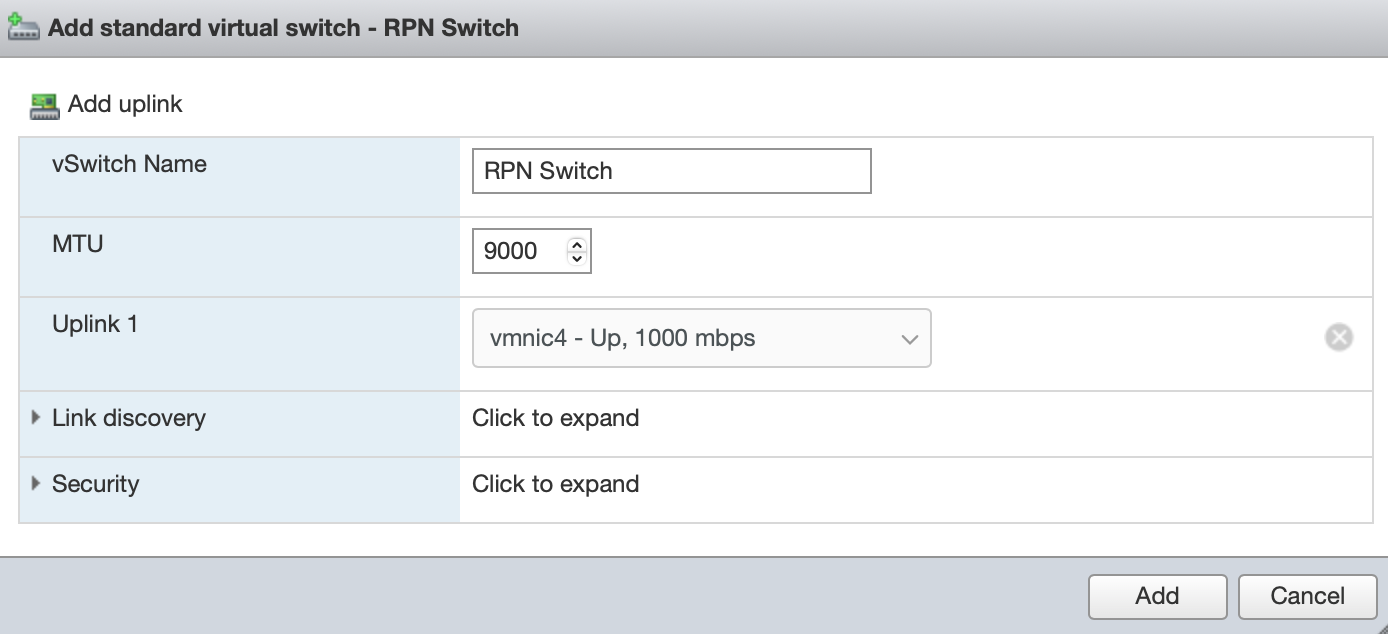Click the dialog resize handle in the corner
The height and width of the screenshot is (634, 1388).
tap(1380, 626)
